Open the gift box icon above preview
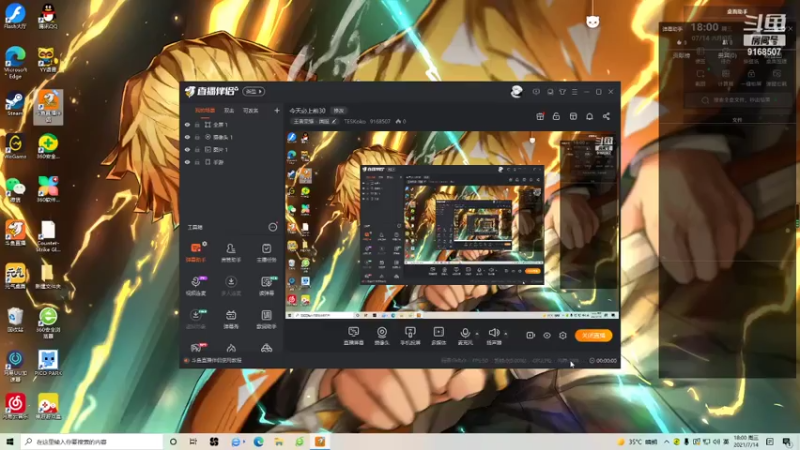This screenshot has width=800, height=450. 540,116
